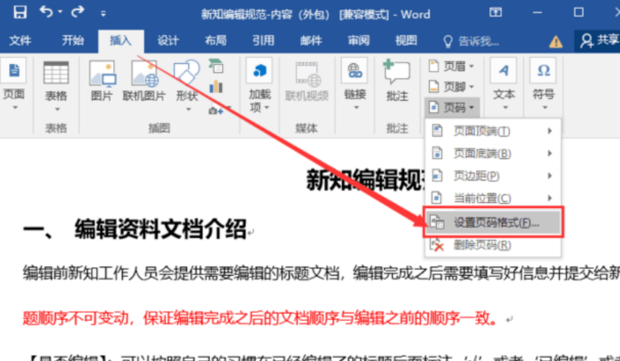Open the 符号 symbols dropdown
The width and height of the screenshot is (620, 361).
point(544,84)
